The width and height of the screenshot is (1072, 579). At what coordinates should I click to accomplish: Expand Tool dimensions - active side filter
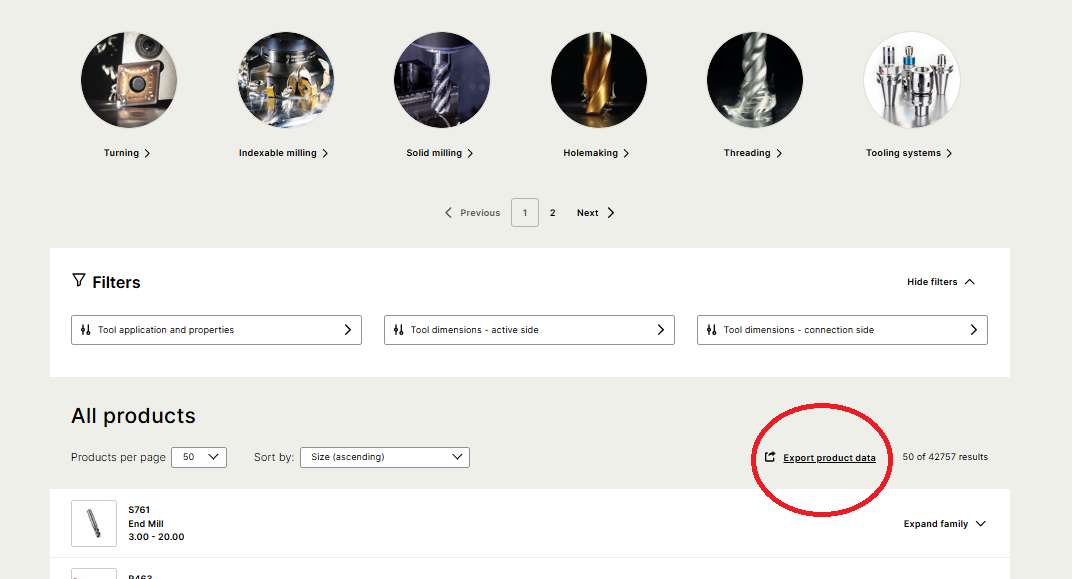click(x=529, y=330)
